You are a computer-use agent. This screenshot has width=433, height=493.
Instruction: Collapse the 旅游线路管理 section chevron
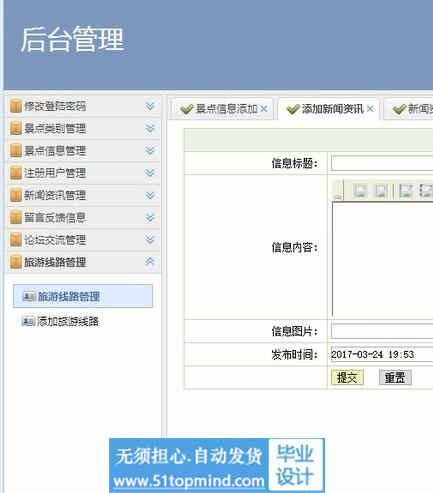[x=150, y=262]
